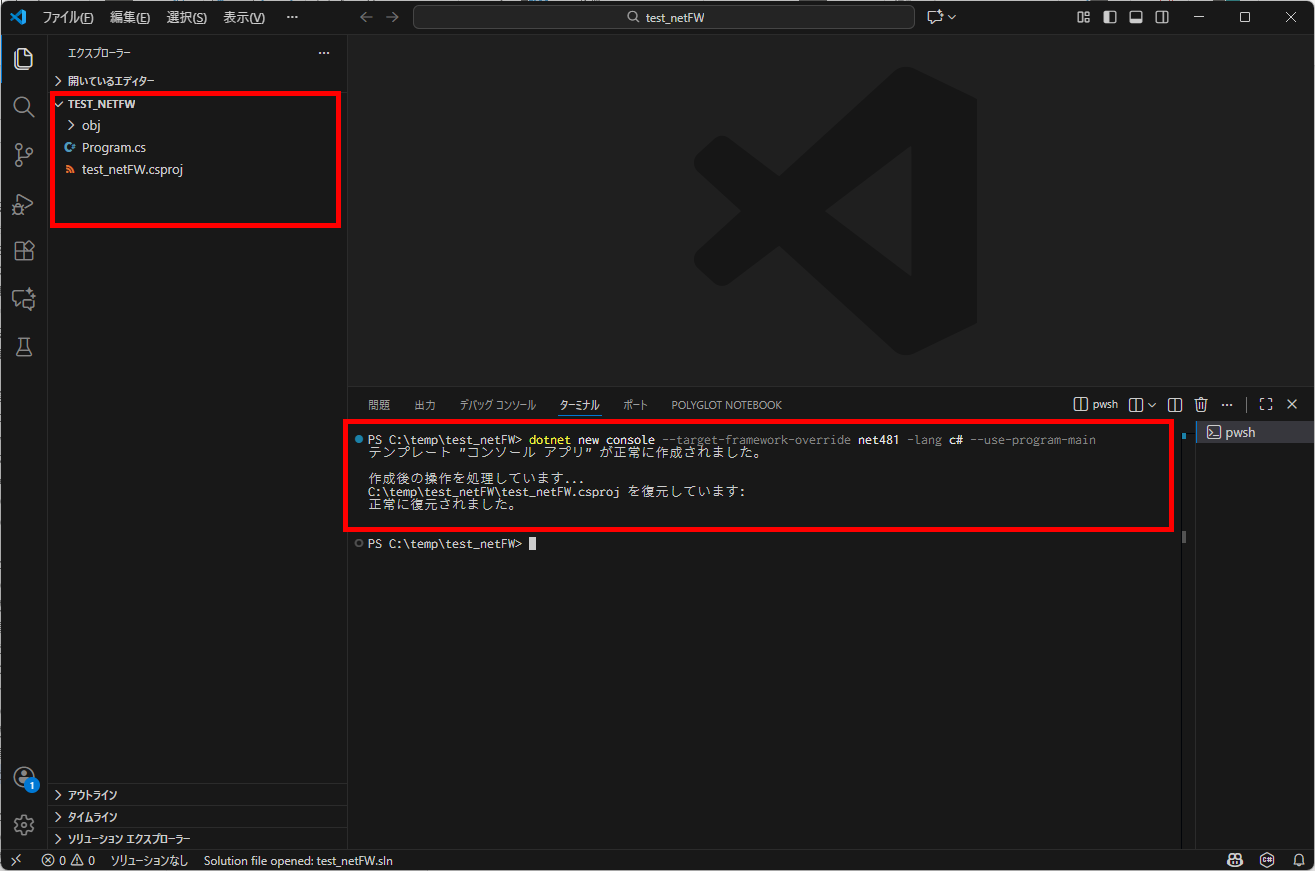1315x871 pixels.
Task: Kill the terminal with the trash icon
Action: point(1200,404)
